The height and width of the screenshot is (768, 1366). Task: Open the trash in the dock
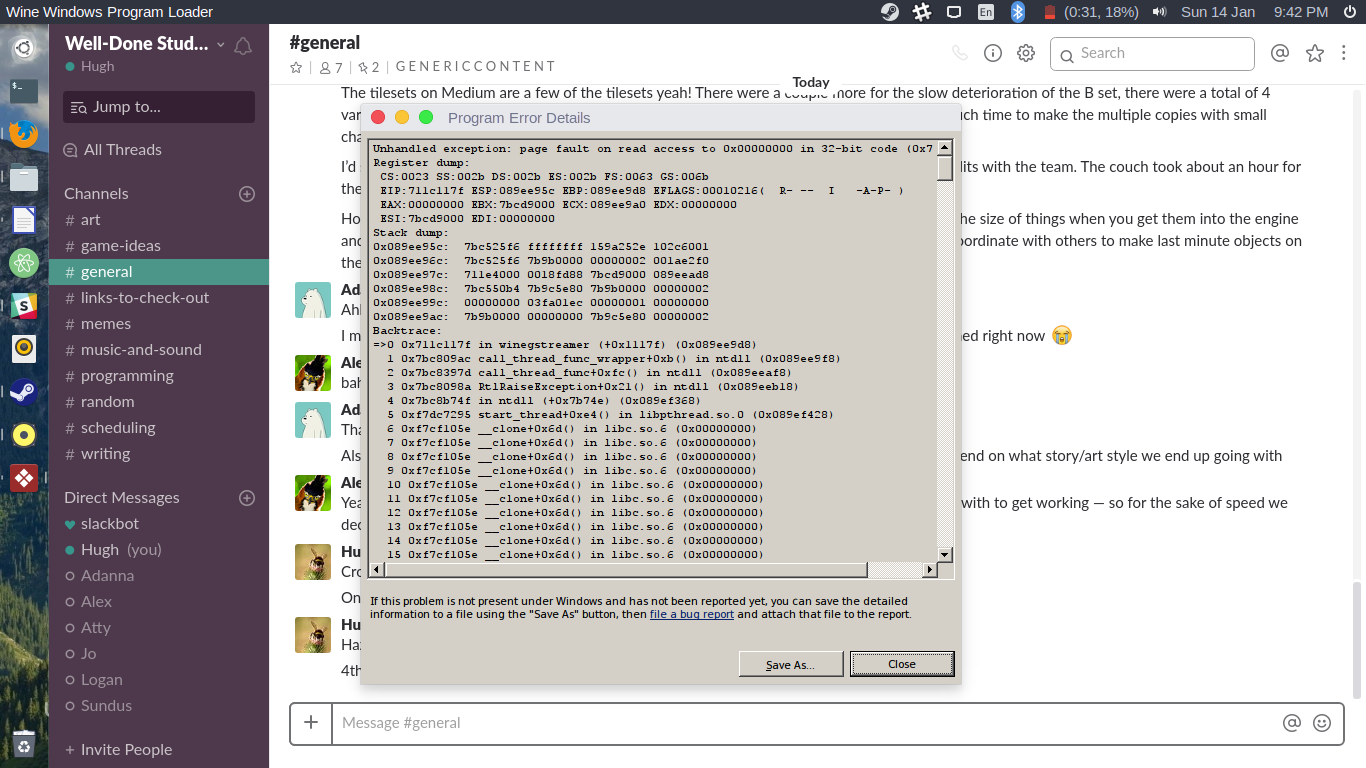24,743
